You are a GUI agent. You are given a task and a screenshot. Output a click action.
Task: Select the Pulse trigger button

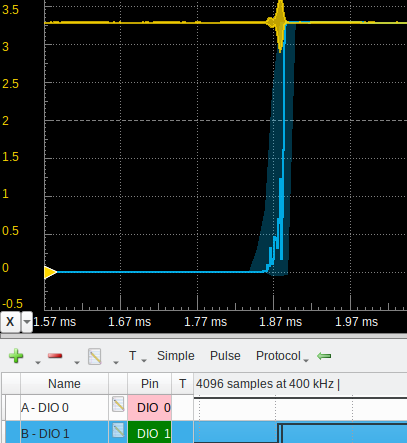[225, 356]
